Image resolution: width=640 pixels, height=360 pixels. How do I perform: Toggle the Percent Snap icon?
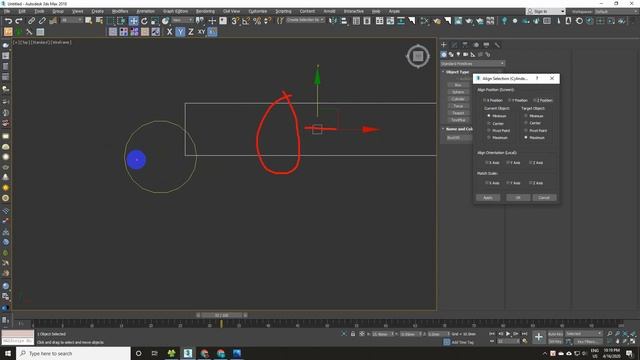[x=257, y=21]
